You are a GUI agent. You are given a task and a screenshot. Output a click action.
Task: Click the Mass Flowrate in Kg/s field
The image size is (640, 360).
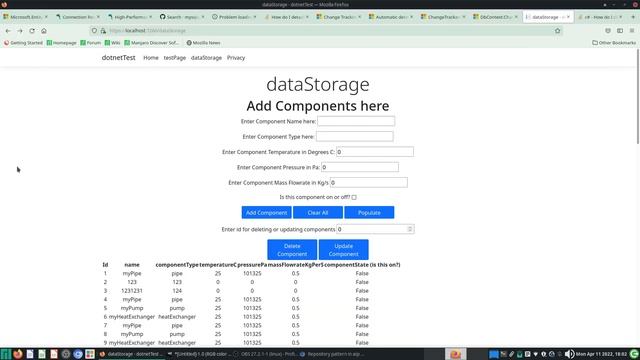pos(369,182)
